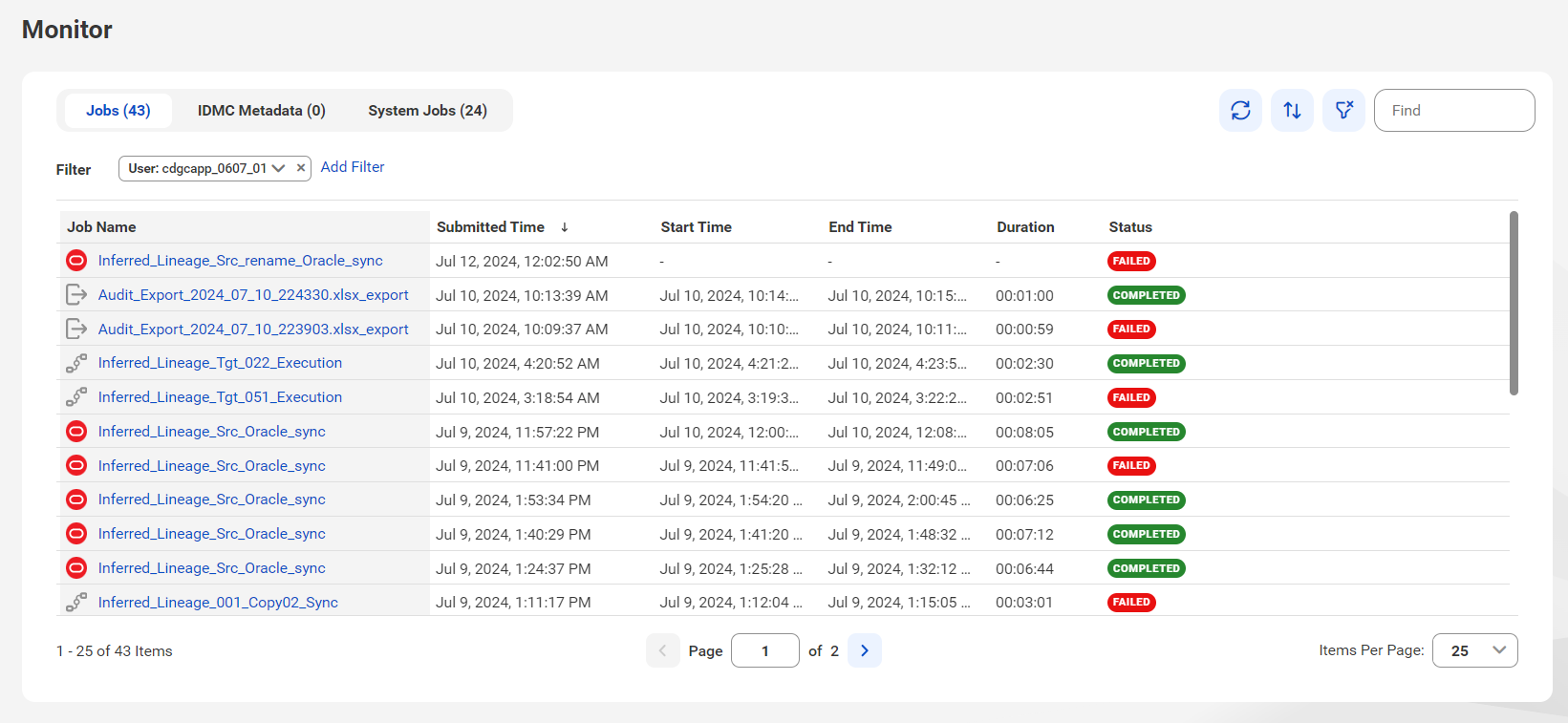This screenshot has height=723, width=1568.
Task: Click COMPLETED badge in Audit_Export_2024_07_10_224330 row
Action: pos(1147,295)
